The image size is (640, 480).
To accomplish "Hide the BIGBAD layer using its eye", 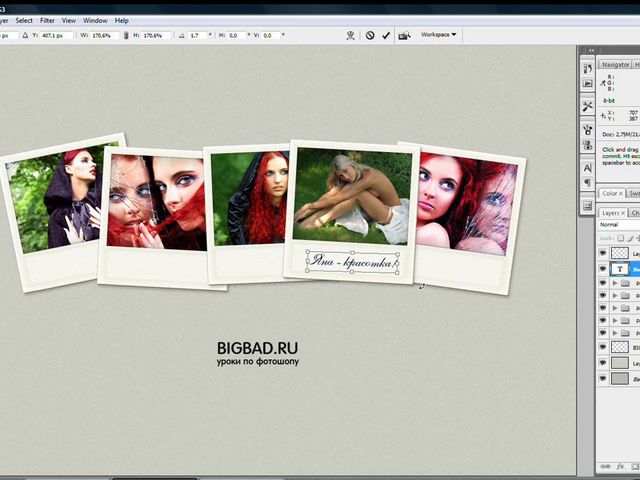I will tap(603, 347).
